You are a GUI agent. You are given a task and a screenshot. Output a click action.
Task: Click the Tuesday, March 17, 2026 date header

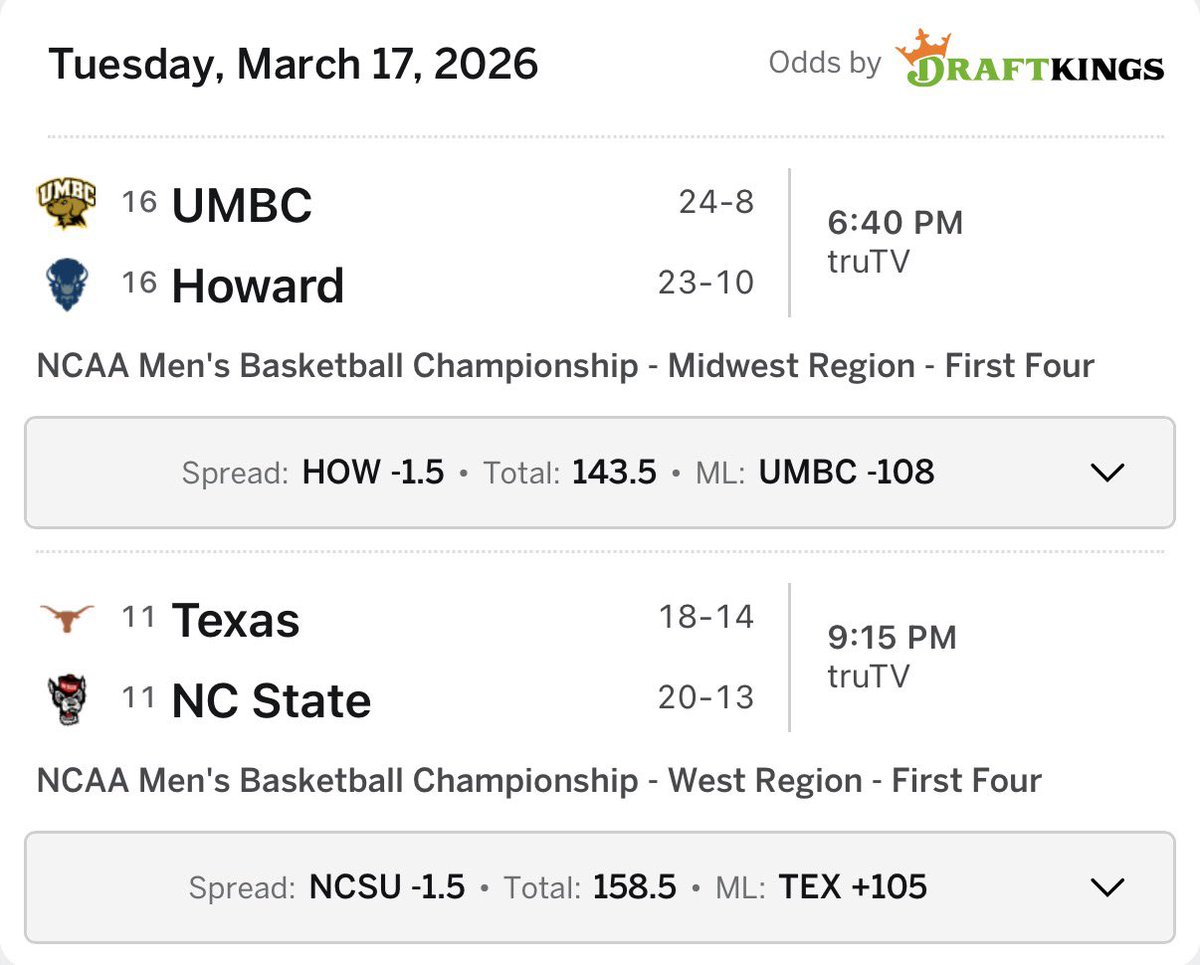293,64
